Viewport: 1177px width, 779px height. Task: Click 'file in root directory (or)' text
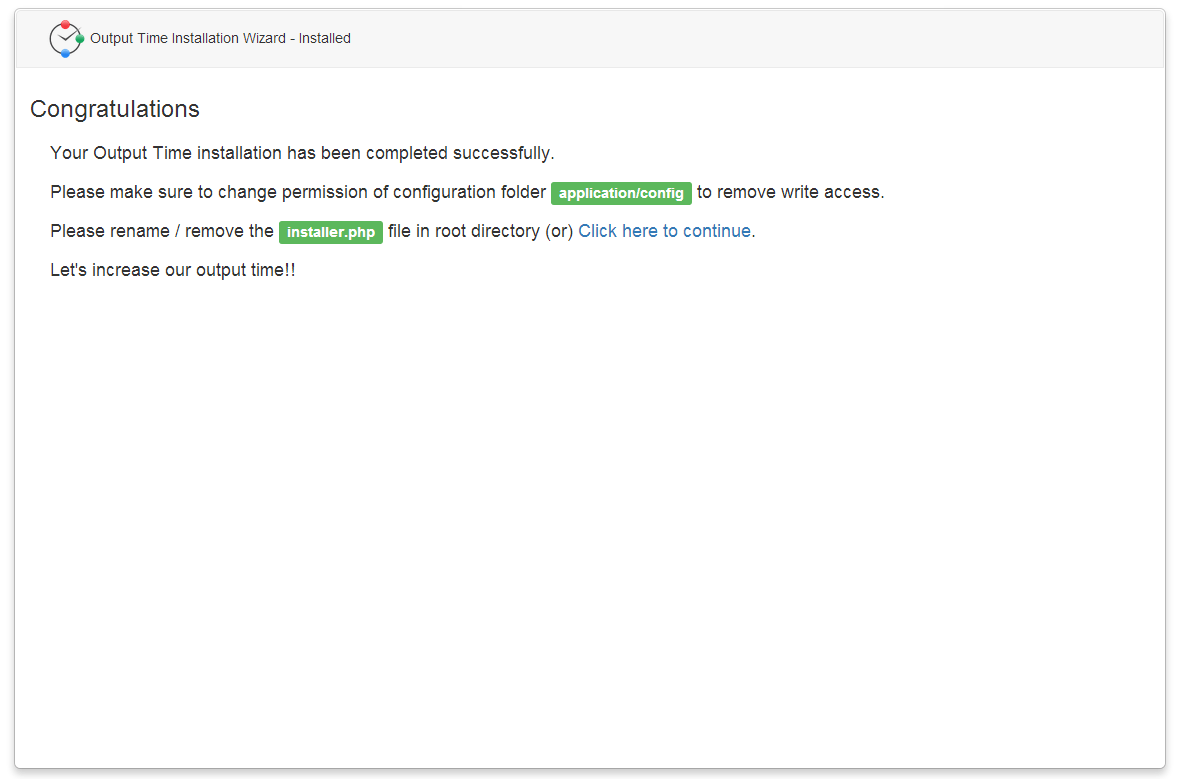[480, 231]
